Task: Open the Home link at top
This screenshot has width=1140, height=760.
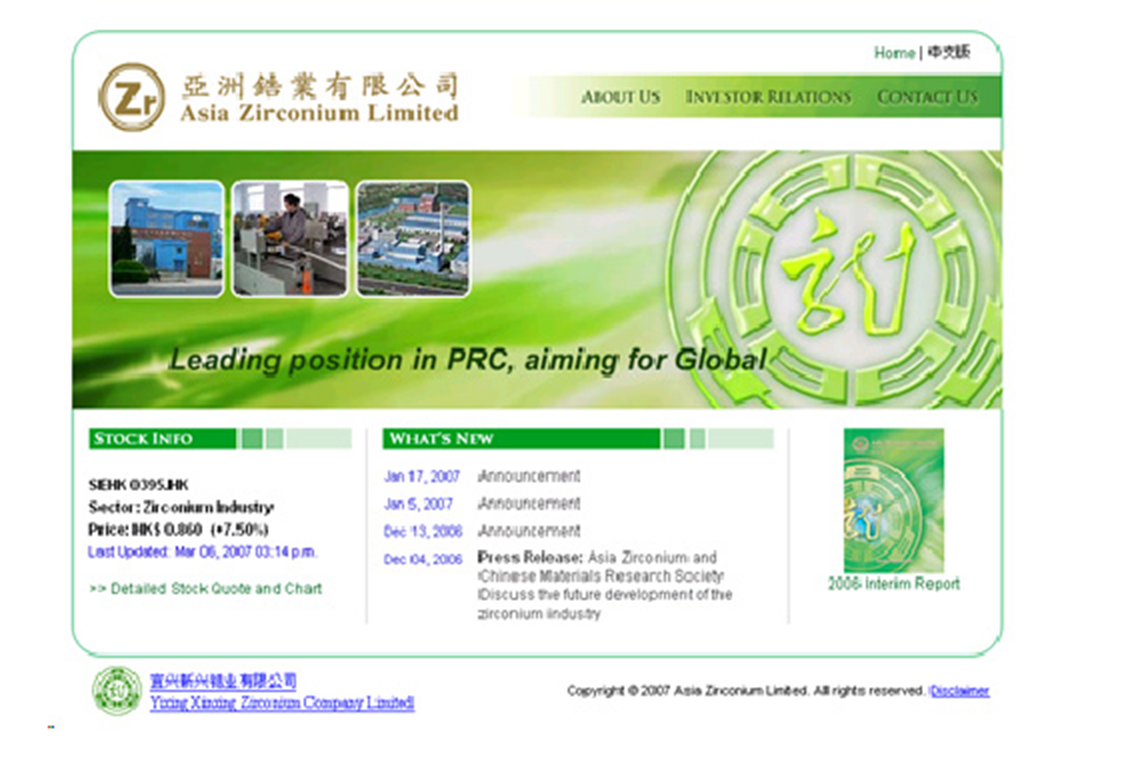Action: [894, 53]
